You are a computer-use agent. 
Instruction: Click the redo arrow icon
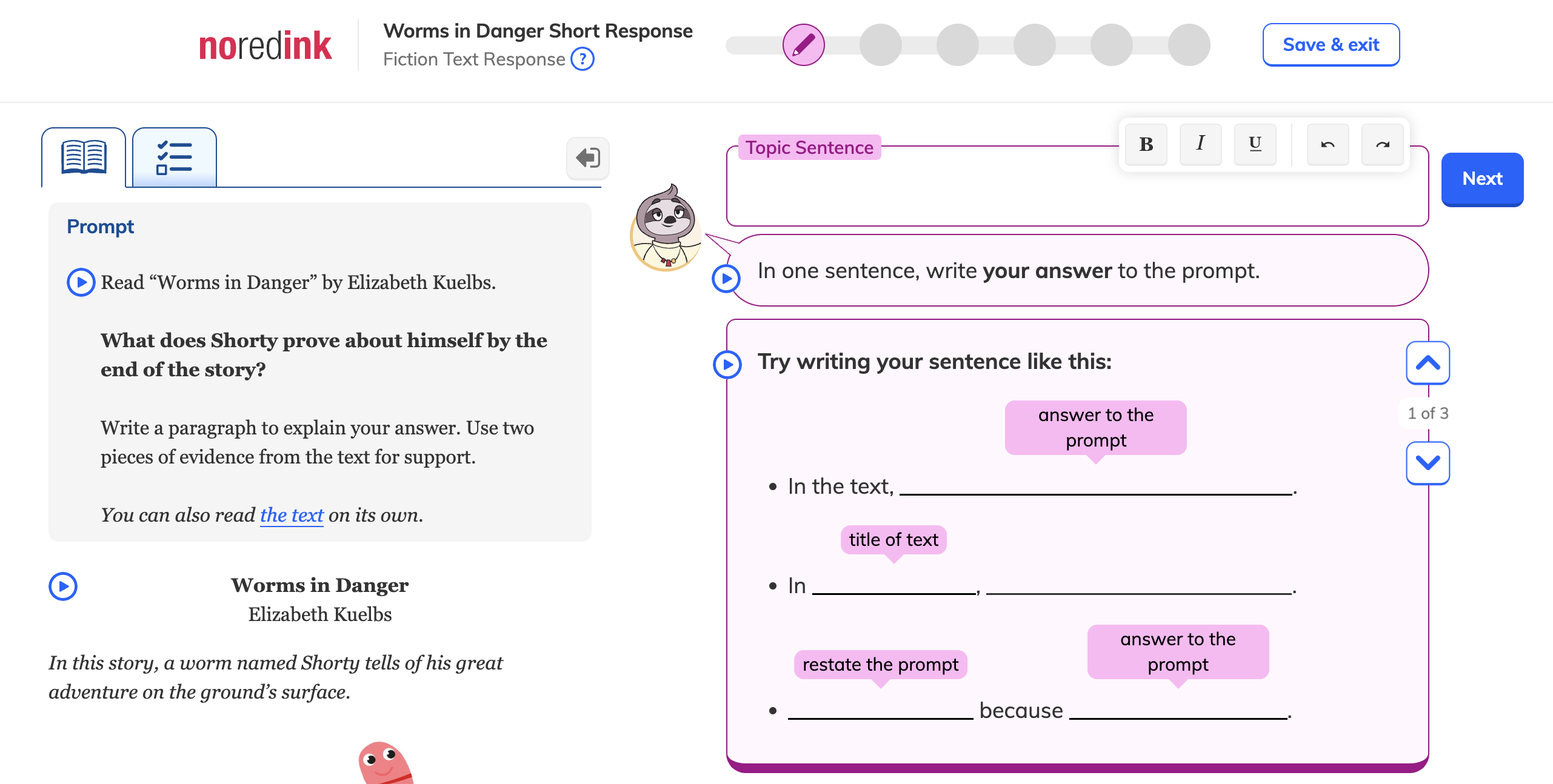(x=1382, y=144)
